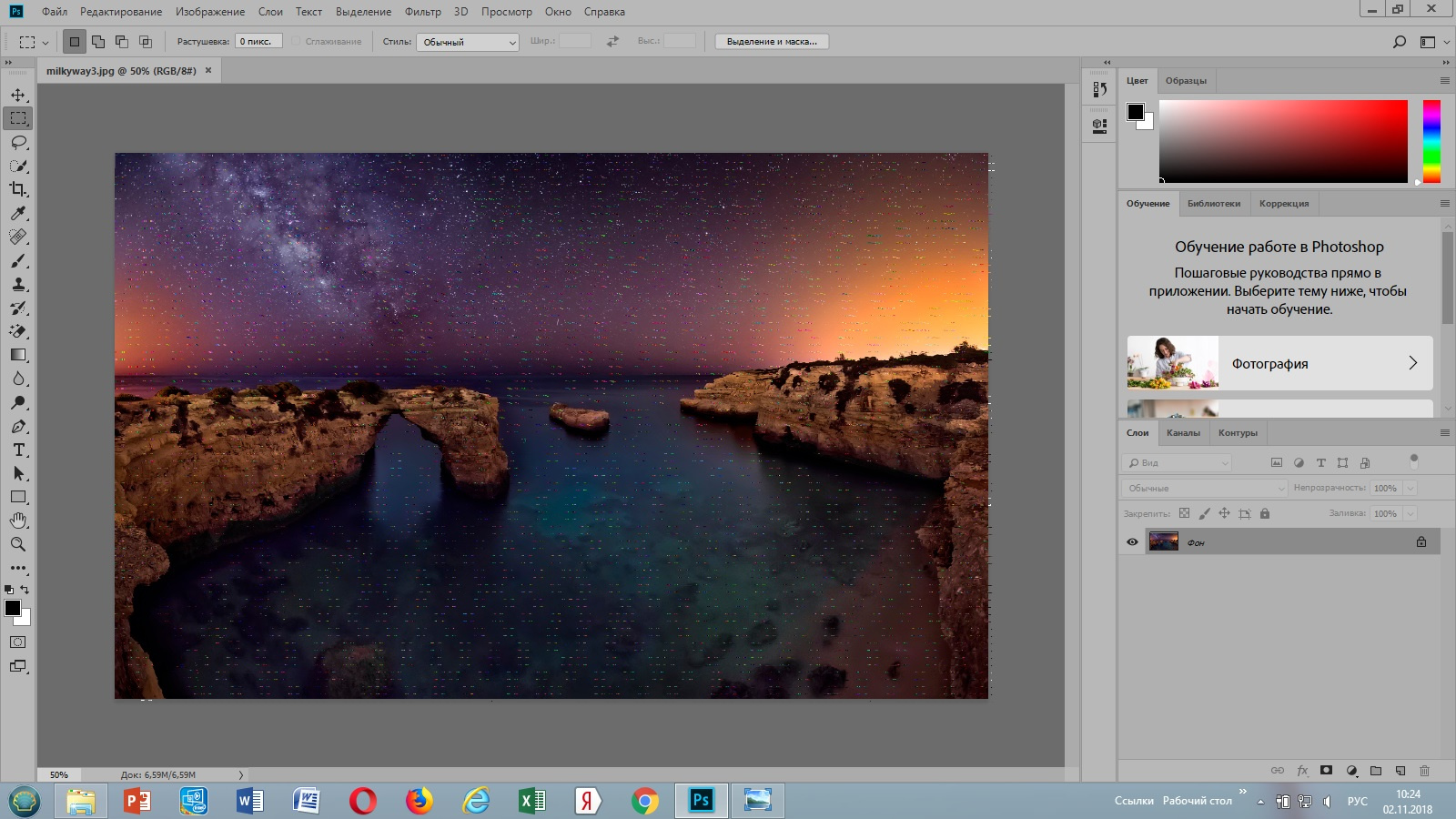
Task: Swap width and height values
Action: click(612, 42)
